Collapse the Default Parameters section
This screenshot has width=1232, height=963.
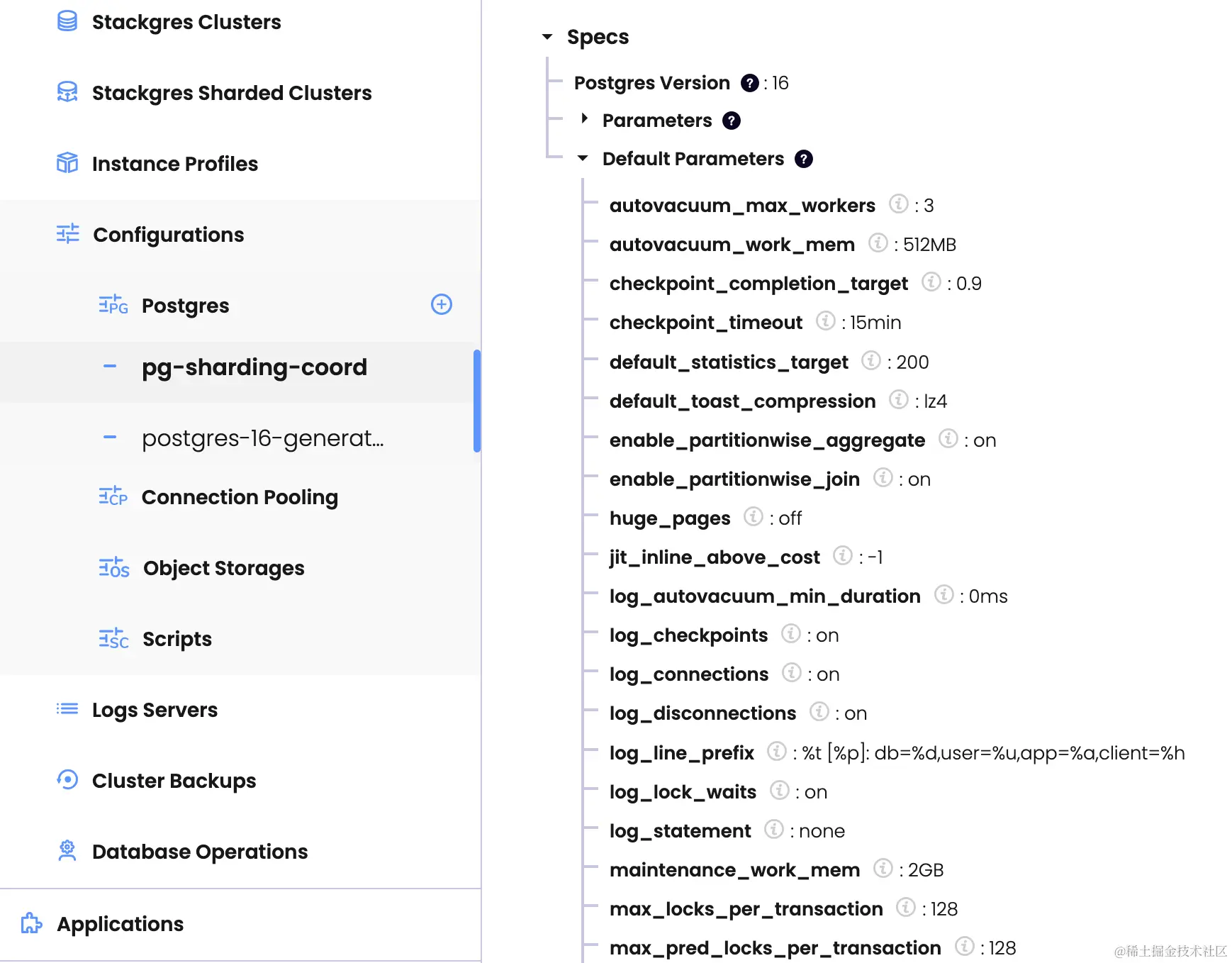click(x=582, y=158)
